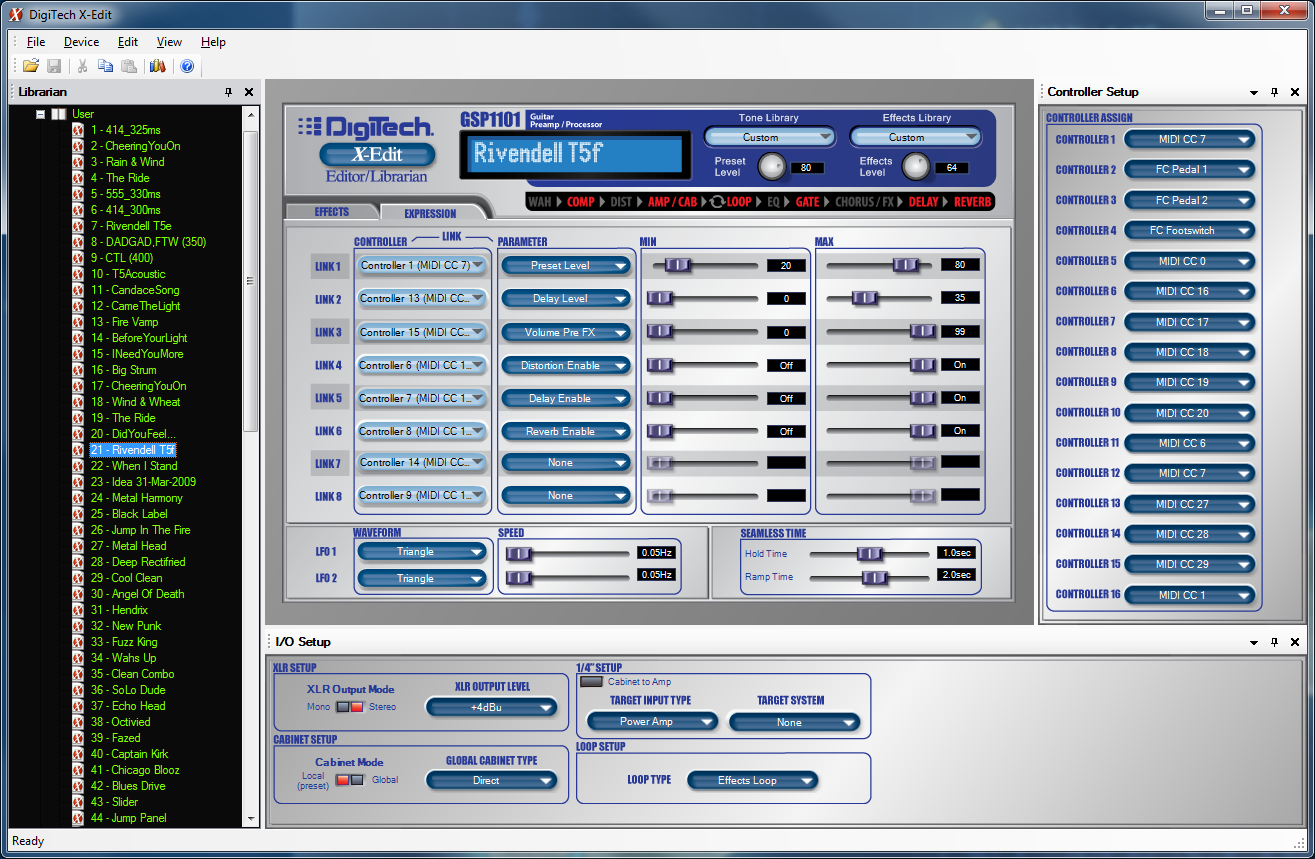Click the toolbar icon left of Help
This screenshot has height=859, width=1315.
tap(157, 66)
